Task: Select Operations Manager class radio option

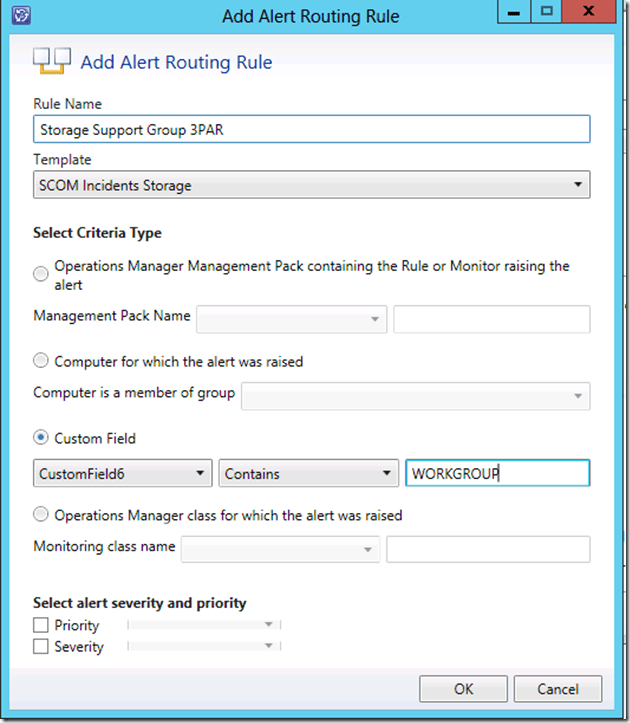Action: 41,515
